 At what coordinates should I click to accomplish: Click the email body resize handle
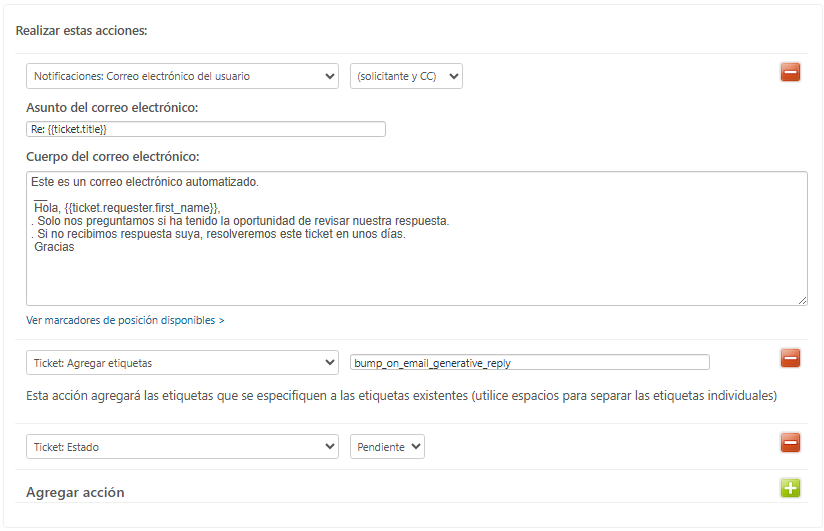click(x=802, y=300)
